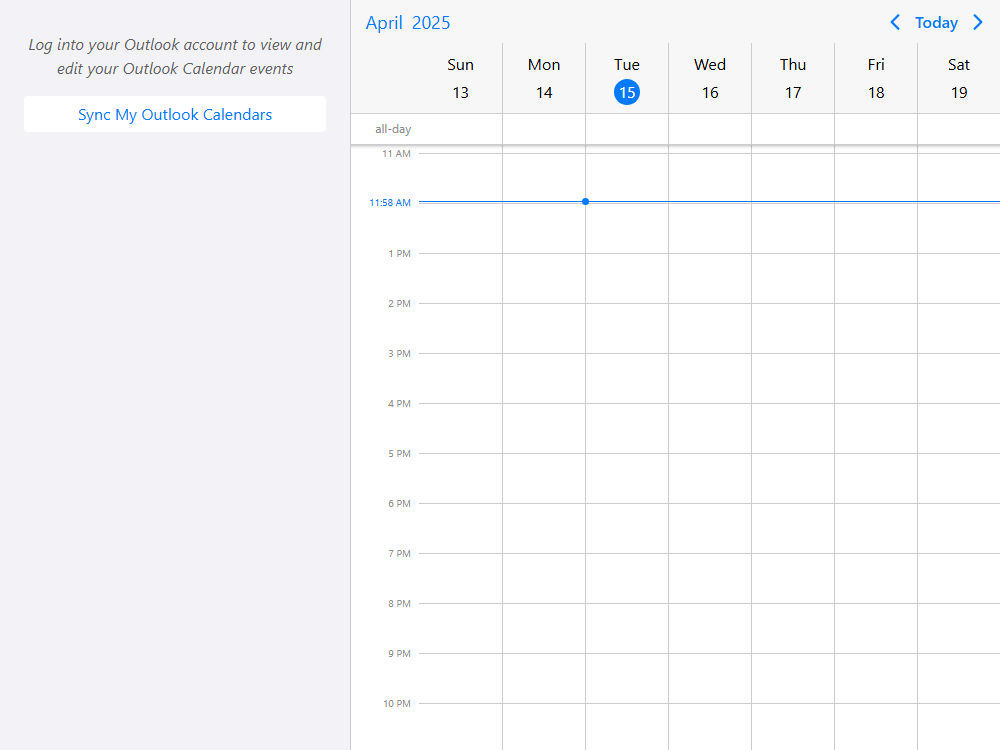Advance to next week with right chevron

[x=978, y=22]
